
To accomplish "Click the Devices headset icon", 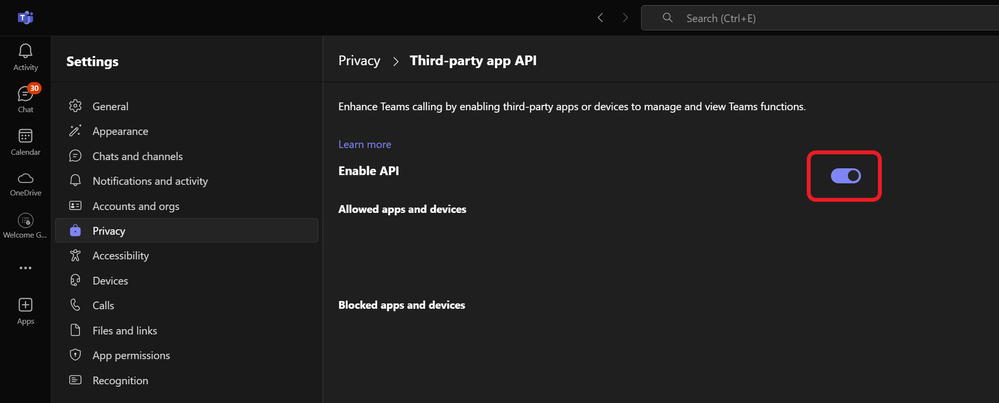I will [x=75, y=281].
